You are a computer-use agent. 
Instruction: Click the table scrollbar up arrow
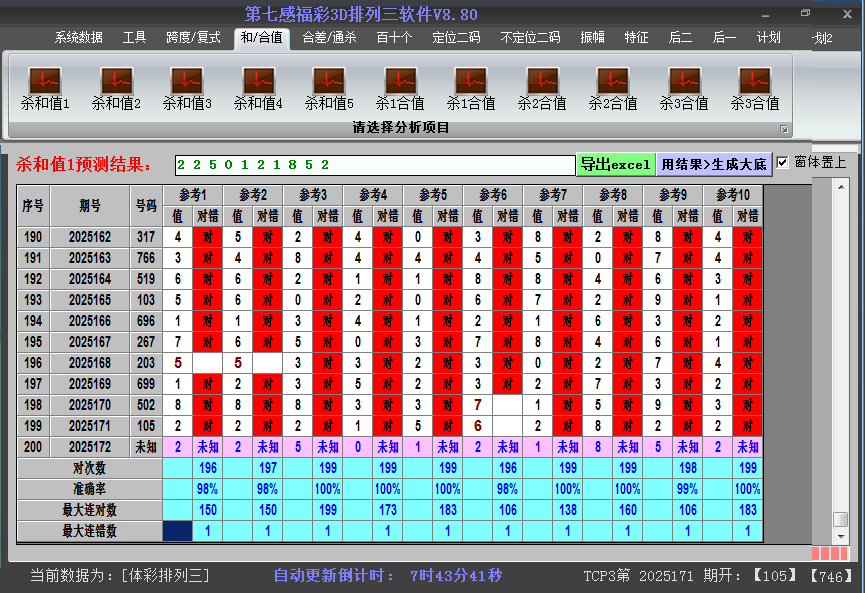coord(841,187)
